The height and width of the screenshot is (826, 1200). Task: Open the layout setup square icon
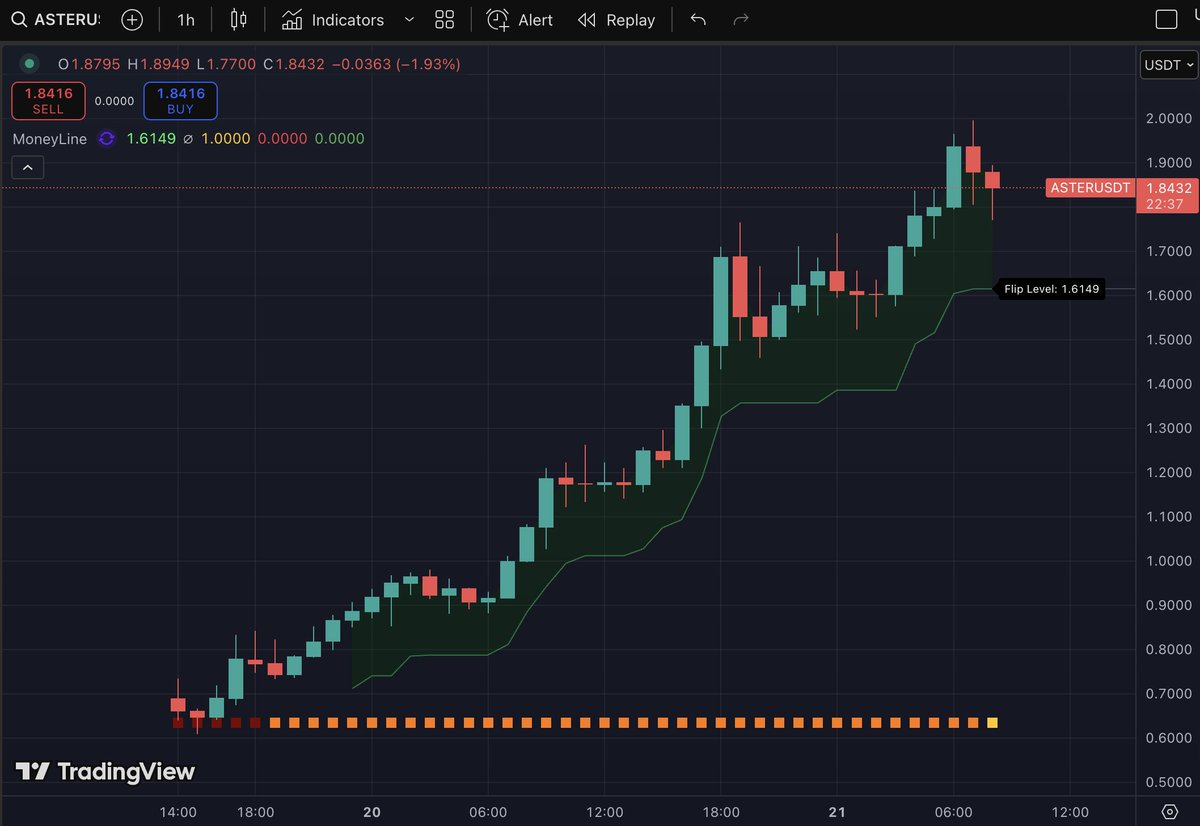(x=1166, y=20)
